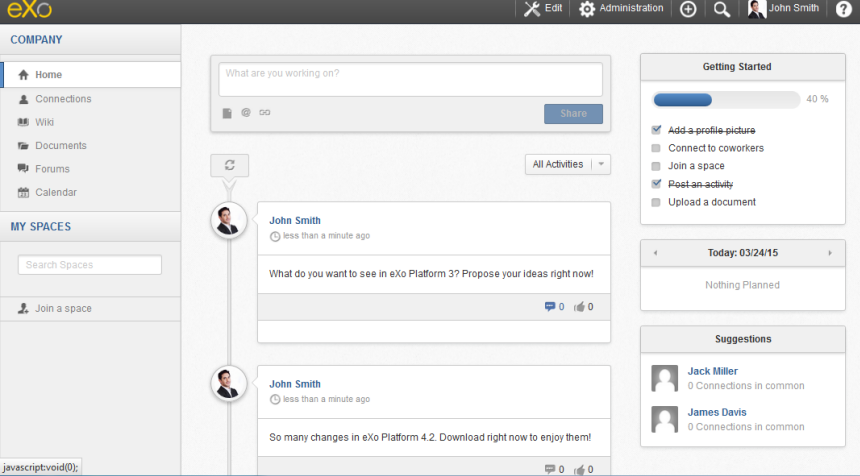Click the help question mark icon
860x476 pixels.
coord(844,9)
